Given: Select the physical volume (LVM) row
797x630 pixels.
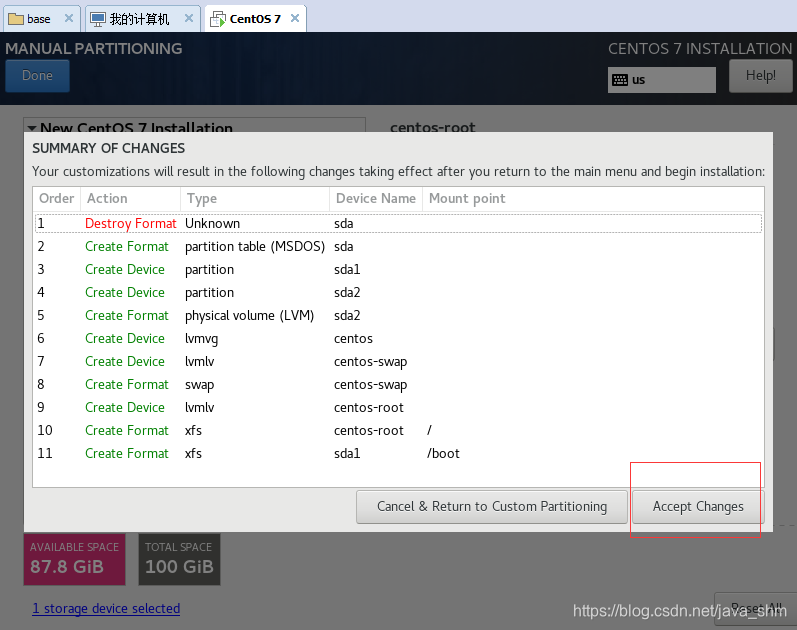Looking at the screenshot, I should (398, 316).
